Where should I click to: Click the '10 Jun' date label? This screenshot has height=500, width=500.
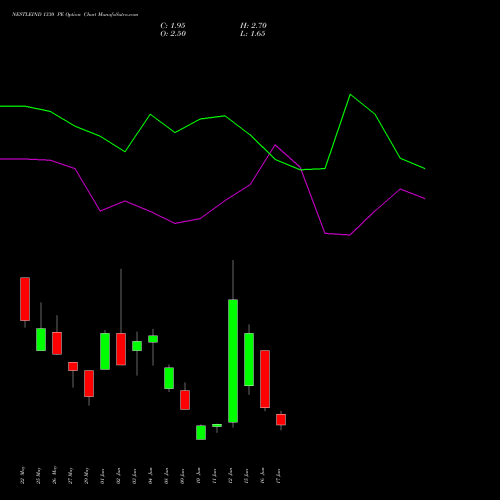[198, 476]
